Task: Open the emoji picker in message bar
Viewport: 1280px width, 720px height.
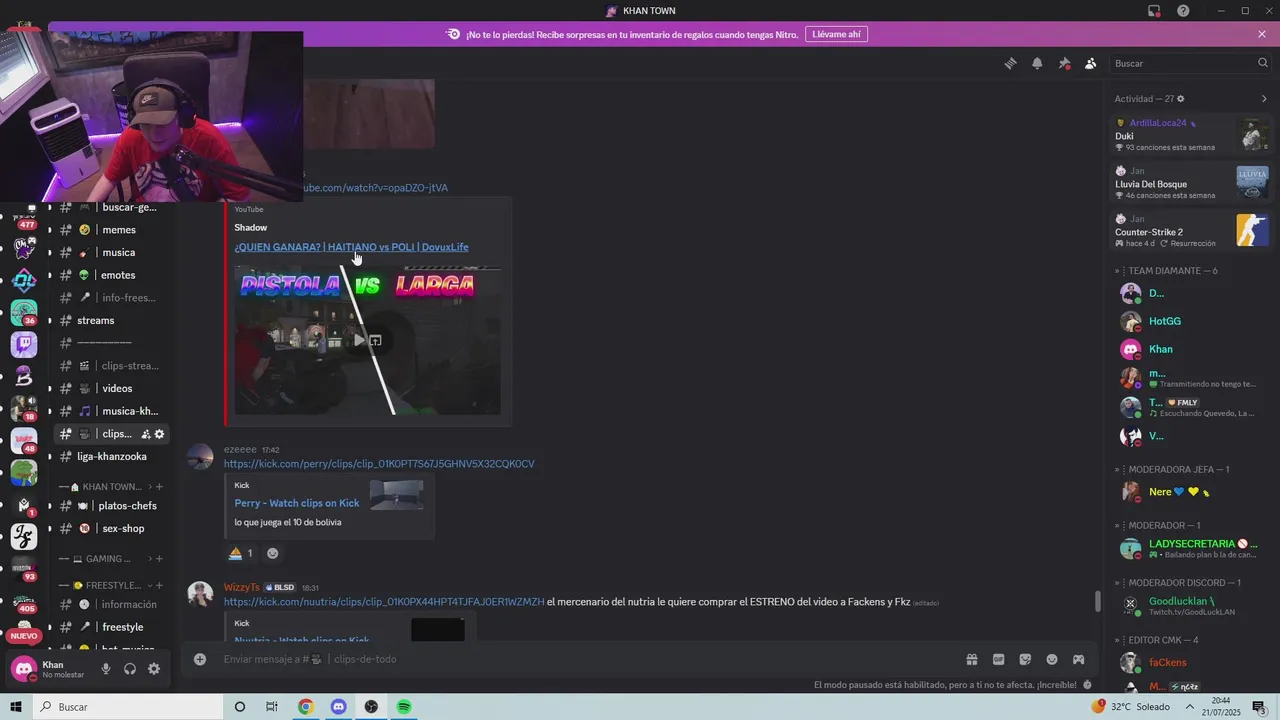Action: (x=1052, y=659)
